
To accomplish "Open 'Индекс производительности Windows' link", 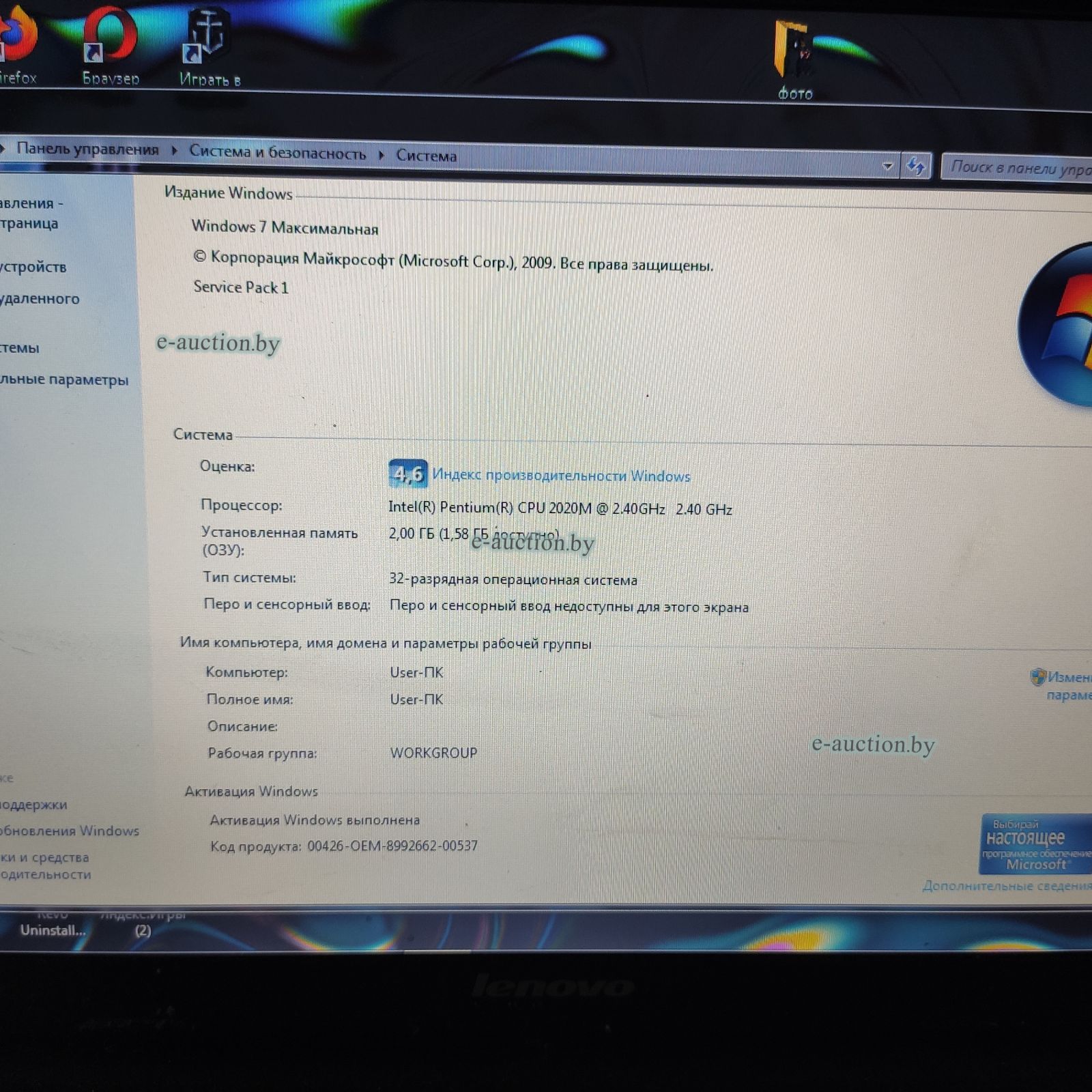I will 561,476.
